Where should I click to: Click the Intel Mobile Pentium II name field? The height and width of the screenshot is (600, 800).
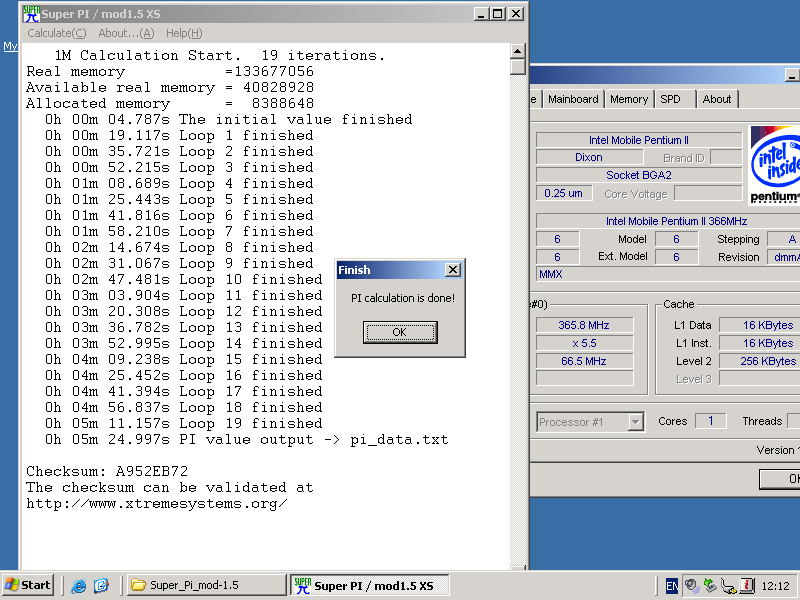[639, 140]
